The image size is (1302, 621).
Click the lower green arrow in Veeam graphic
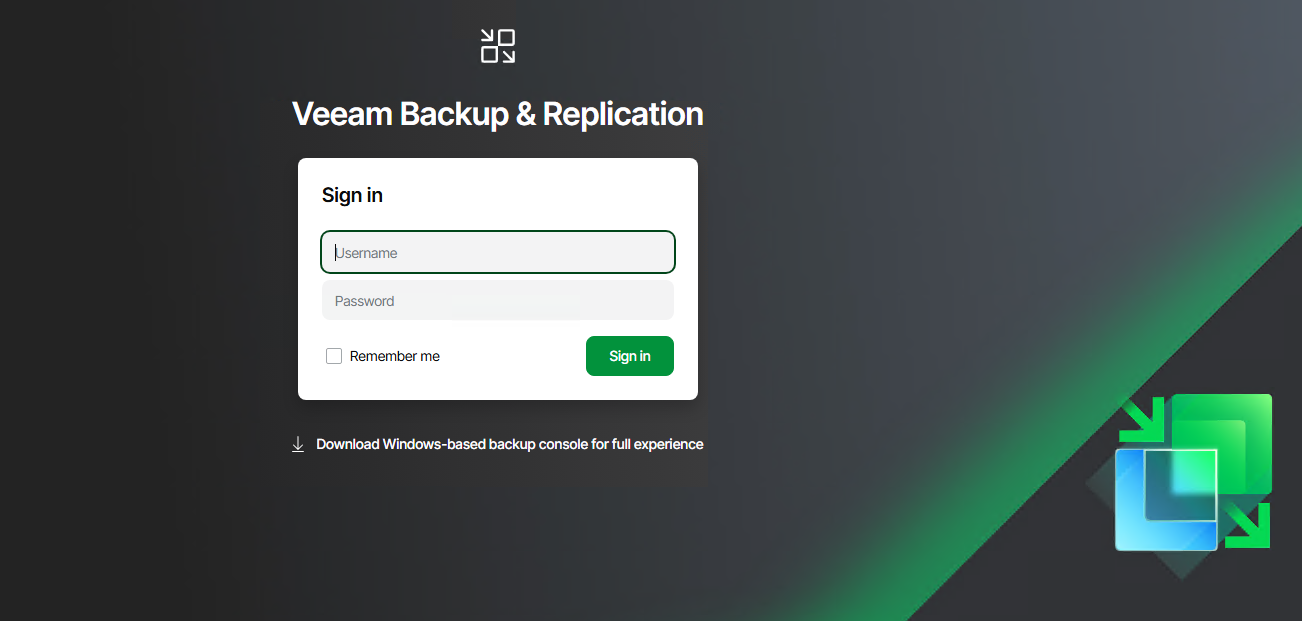click(1251, 526)
